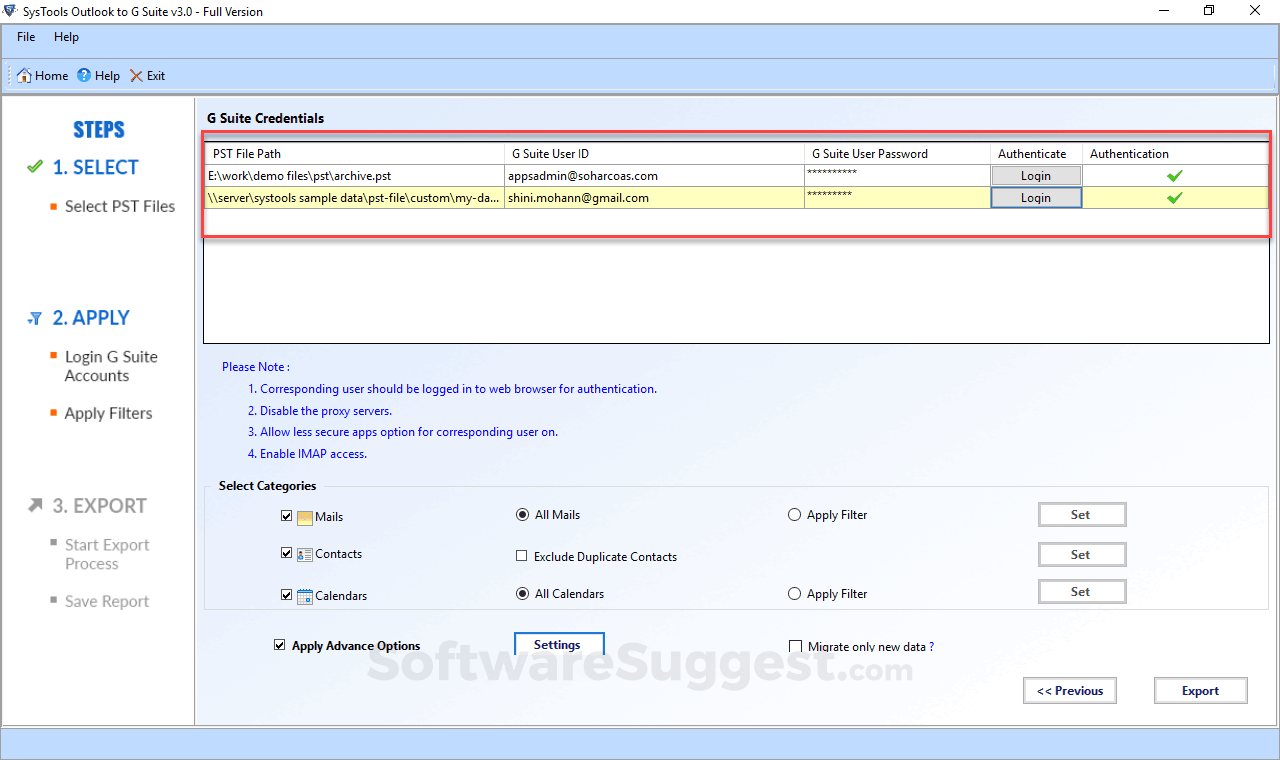Open advance options Settings button
Image resolution: width=1280 pixels, height=760 pixels.
(559, 645)
